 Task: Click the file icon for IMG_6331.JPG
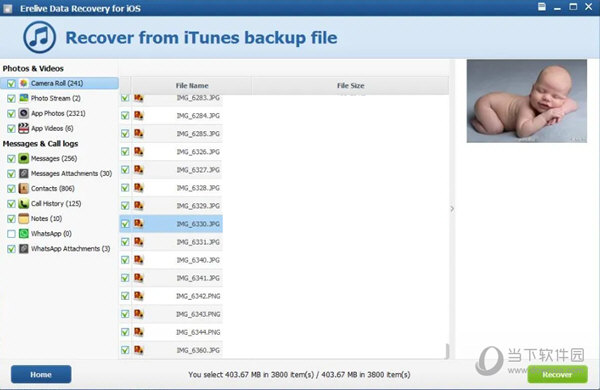pyautogui.click(x=139, y=242)
